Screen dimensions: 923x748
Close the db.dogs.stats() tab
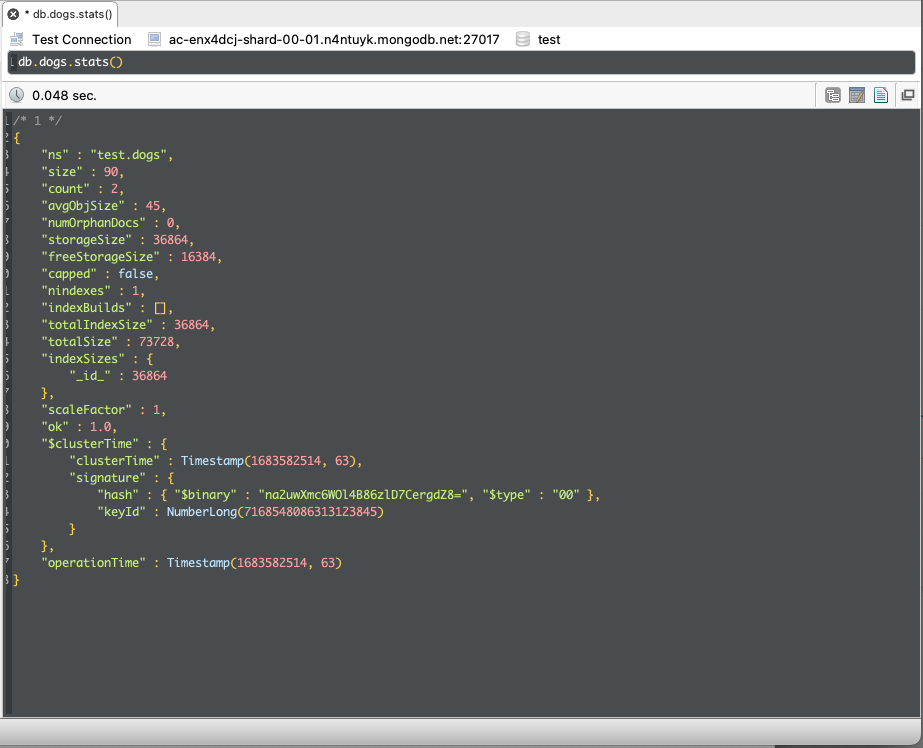[13, 15]
